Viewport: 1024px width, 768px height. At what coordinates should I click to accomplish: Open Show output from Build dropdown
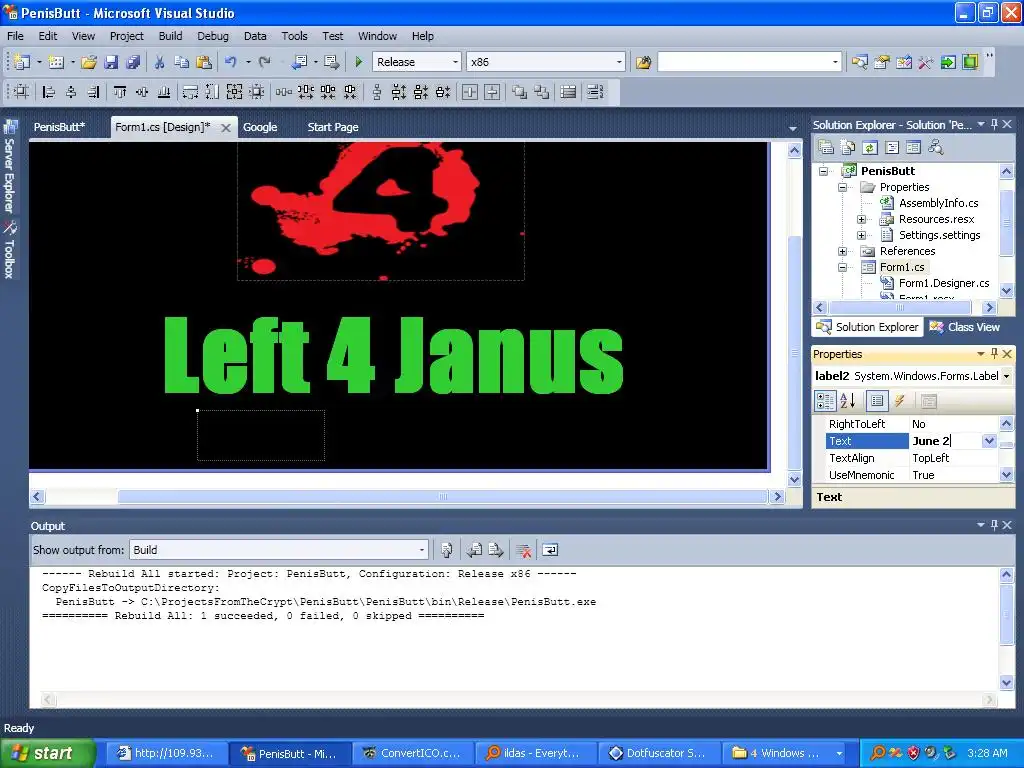[422, 550]
